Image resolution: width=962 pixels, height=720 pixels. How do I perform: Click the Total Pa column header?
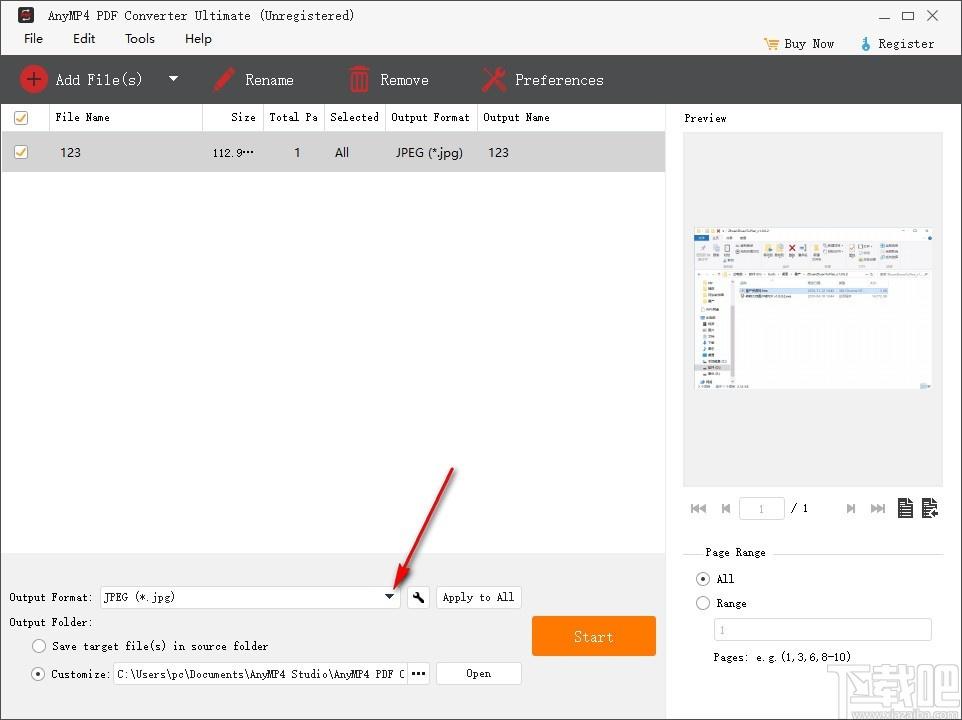tap(293, 117)
